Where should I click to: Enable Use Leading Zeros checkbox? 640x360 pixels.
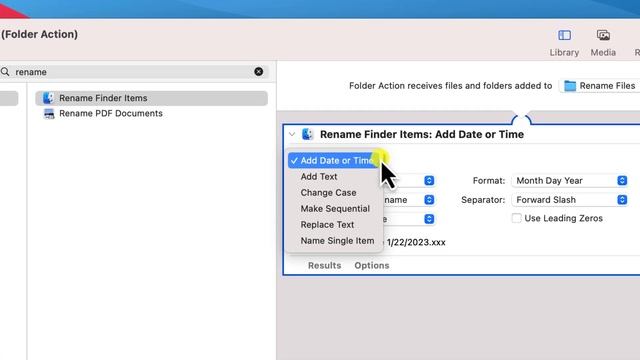coord(516,218)
